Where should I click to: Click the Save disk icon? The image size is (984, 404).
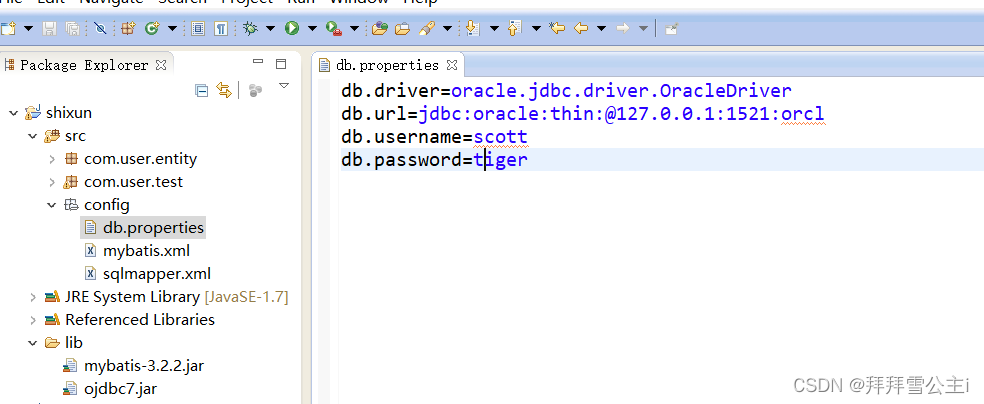click(50, 29)
